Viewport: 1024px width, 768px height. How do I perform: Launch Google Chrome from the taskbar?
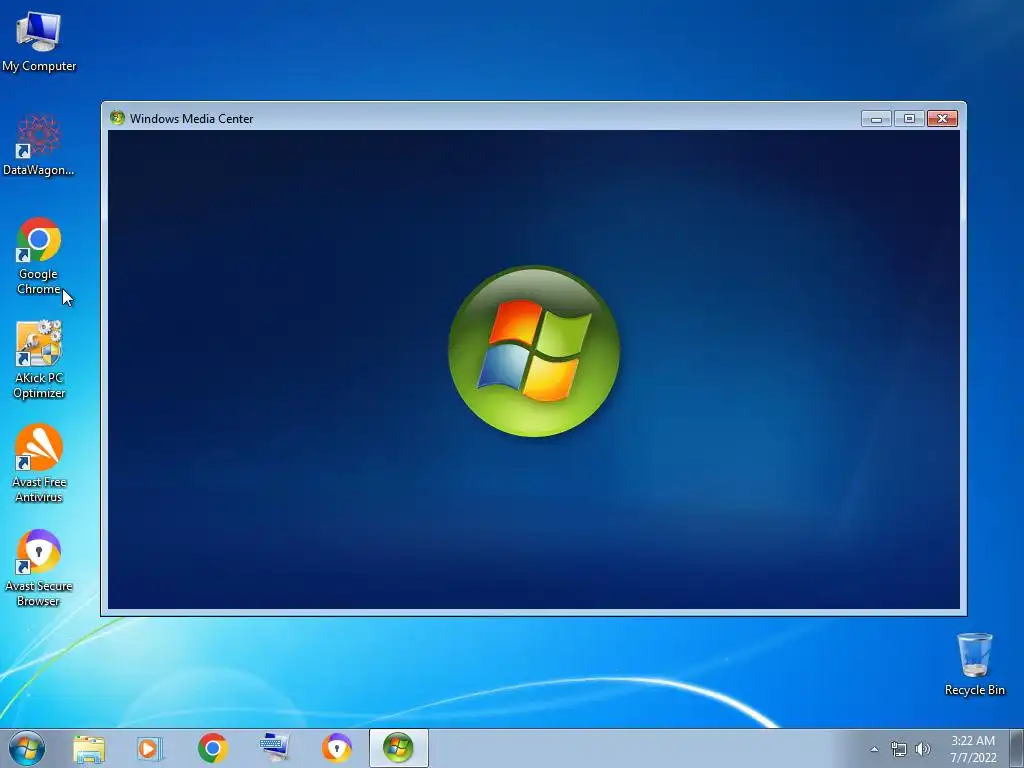pos(212,748)
